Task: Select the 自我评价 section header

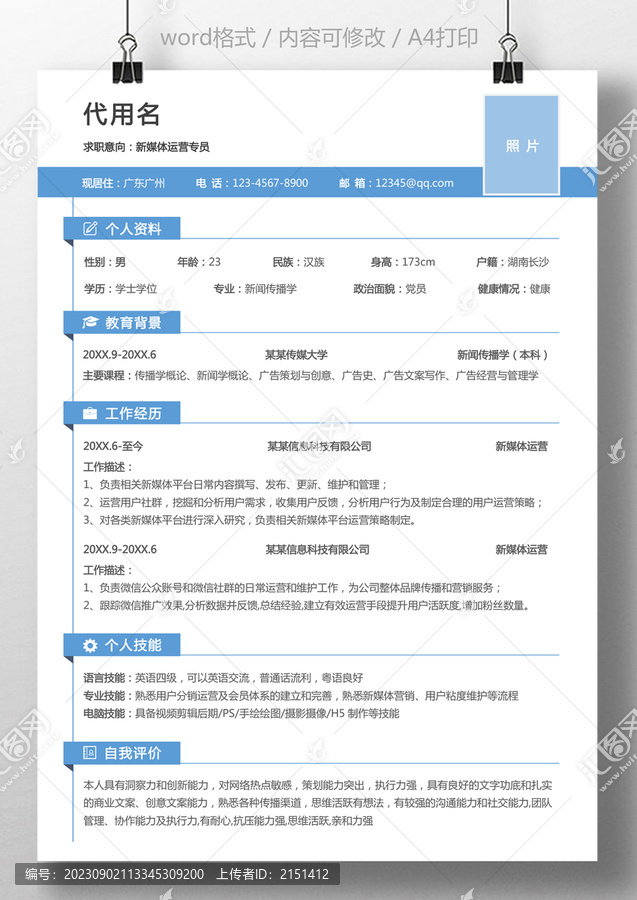Action: pos(122,752)
